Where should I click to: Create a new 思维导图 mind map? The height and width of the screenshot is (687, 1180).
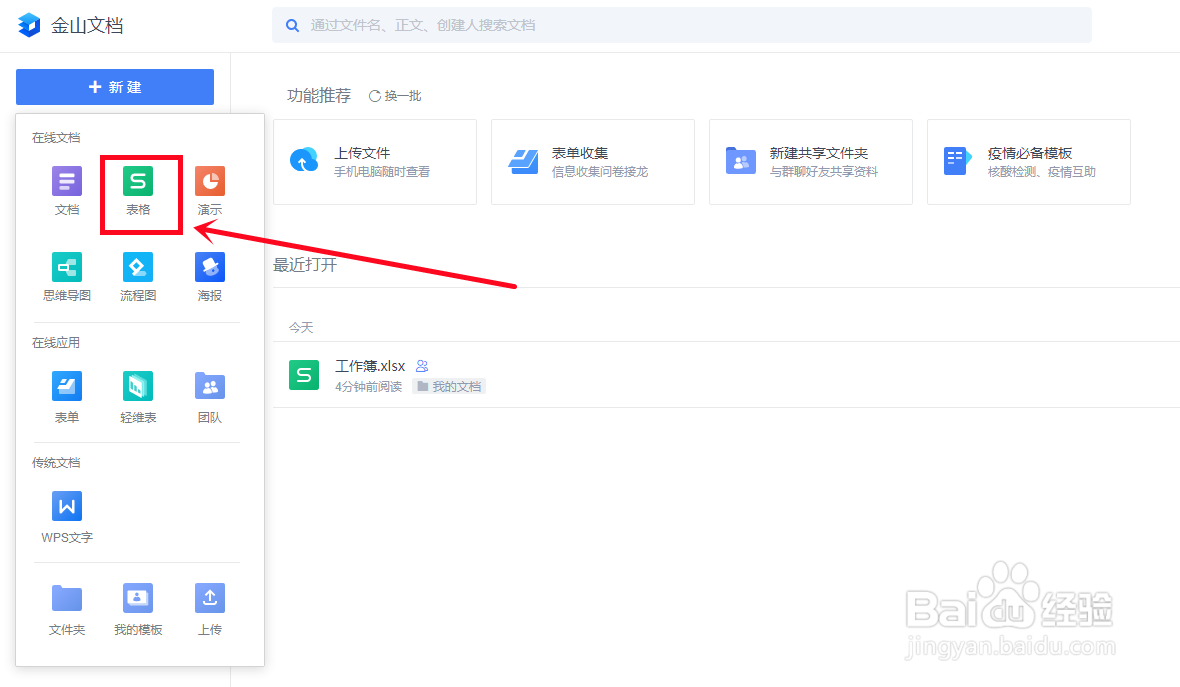coord(67,277)
